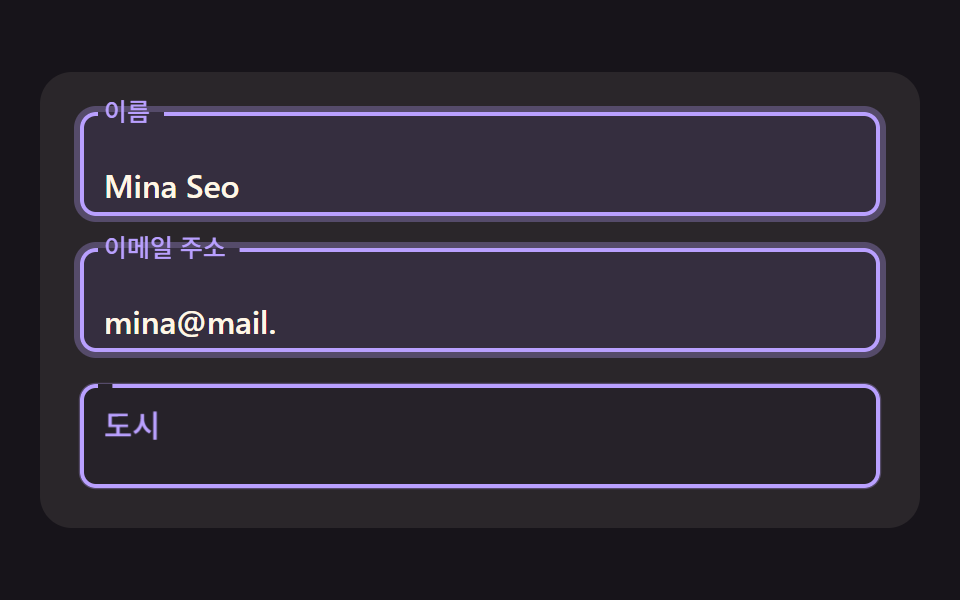
Task: Focus the 이메일 주소 input field
Action: click(x=480, y=300)
